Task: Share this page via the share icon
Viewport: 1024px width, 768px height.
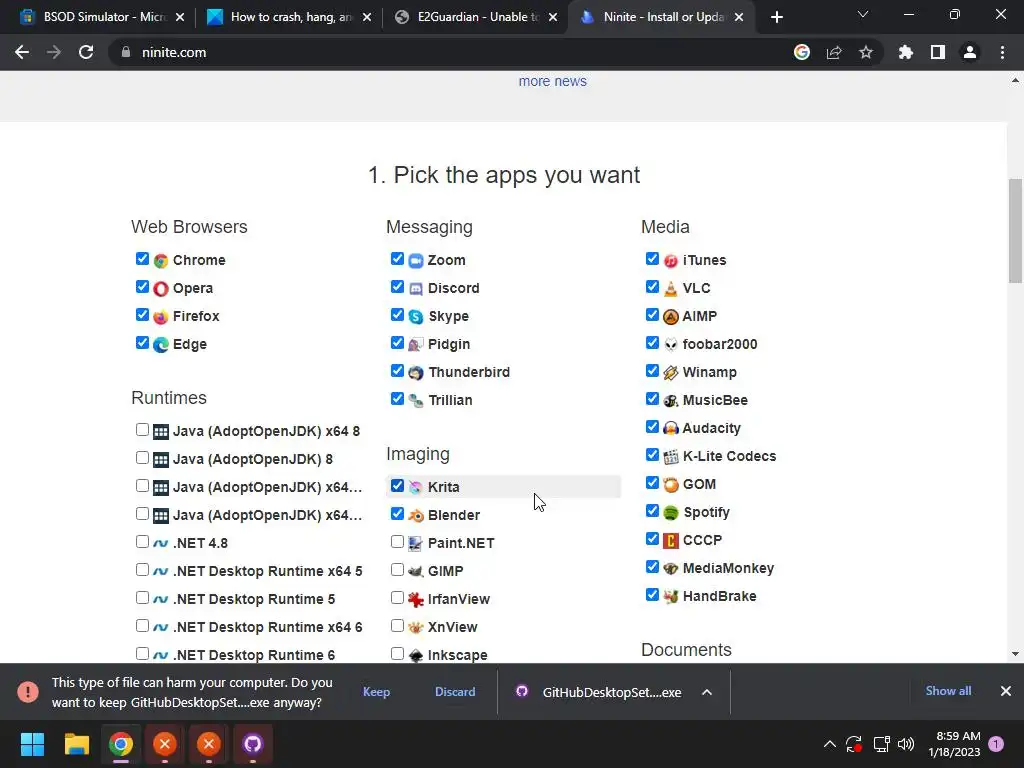Action: 834,52
